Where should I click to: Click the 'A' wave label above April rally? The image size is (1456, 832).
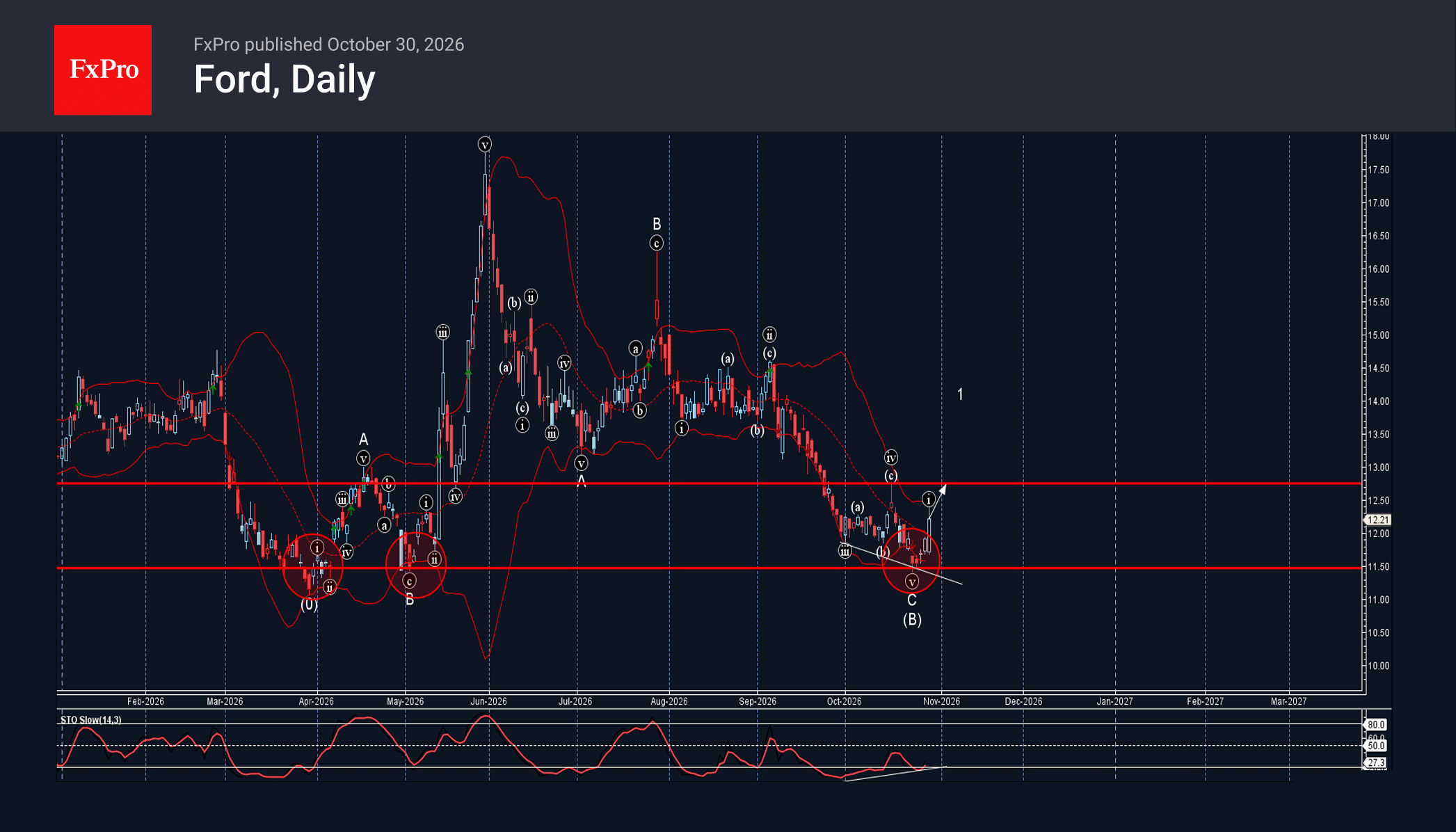(x=363, y=440)
